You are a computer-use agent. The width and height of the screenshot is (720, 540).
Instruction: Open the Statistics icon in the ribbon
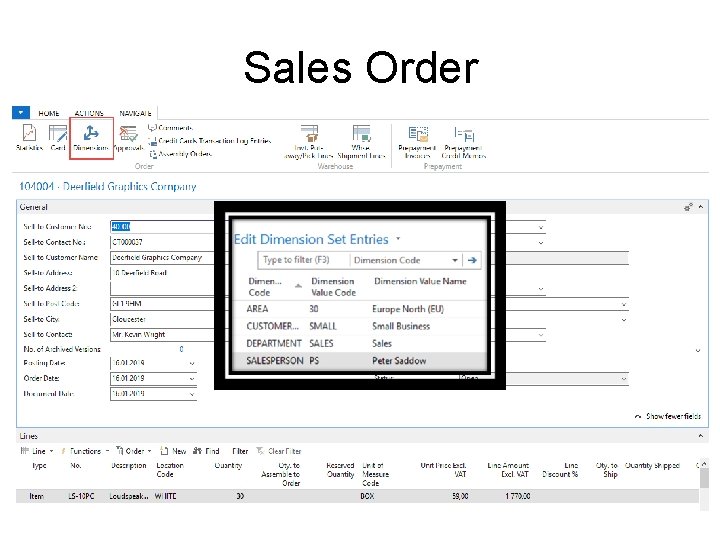[29, 137]
